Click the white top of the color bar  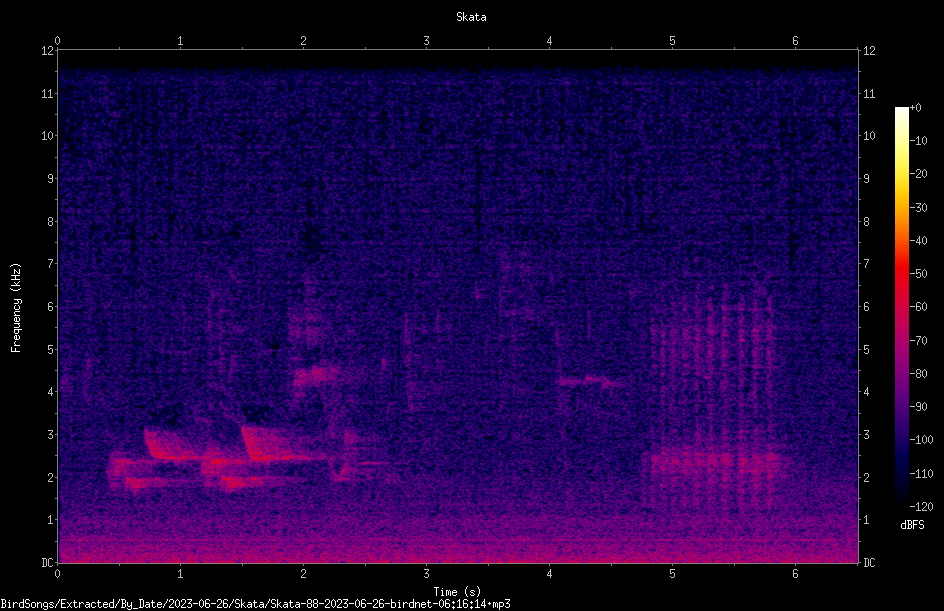(901, 112)
